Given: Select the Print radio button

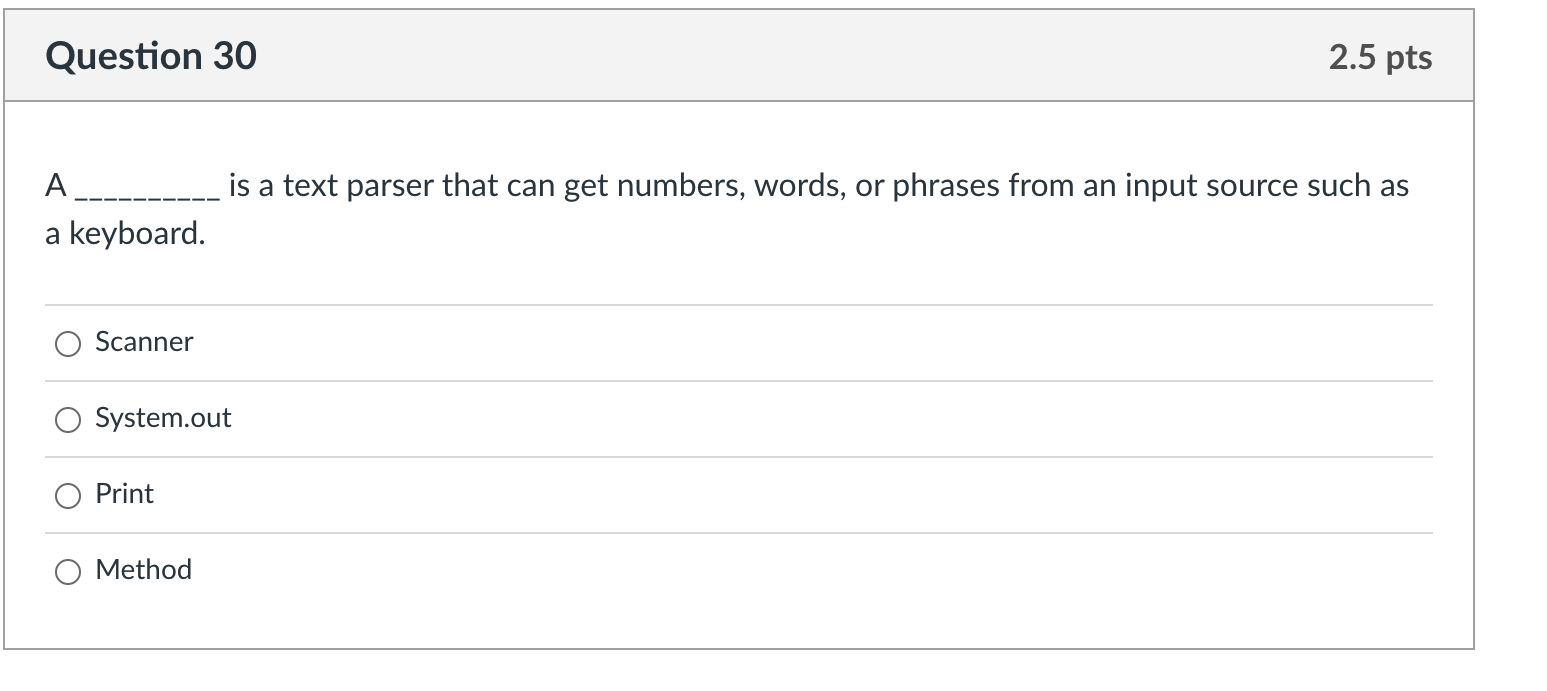Looking at the screenshot, I should coord(67,495).
